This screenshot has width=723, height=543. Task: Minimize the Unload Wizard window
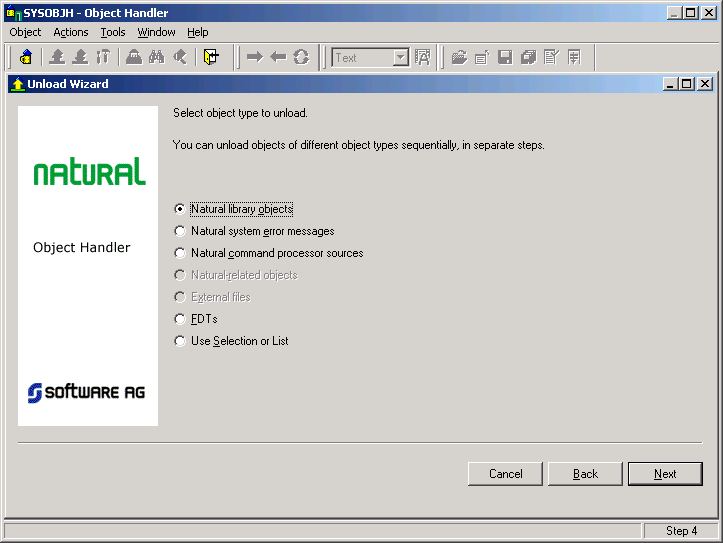point(670,84)
